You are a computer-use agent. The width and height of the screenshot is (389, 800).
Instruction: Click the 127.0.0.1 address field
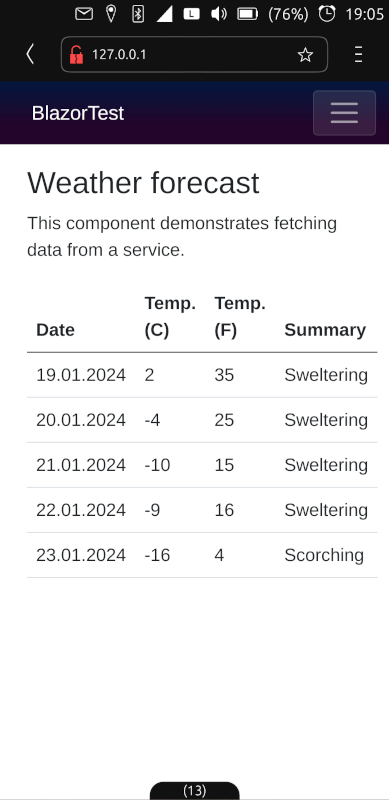[194, 54]
